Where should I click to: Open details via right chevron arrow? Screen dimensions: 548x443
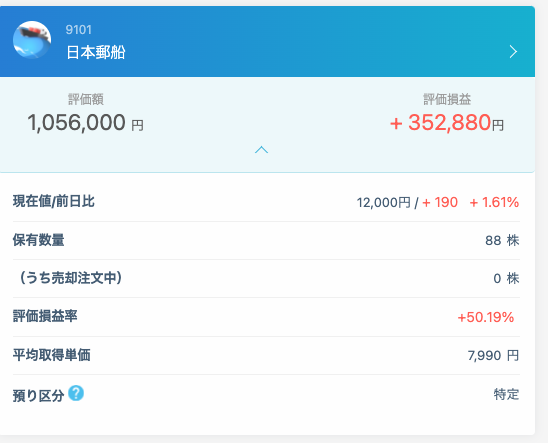[x=513, y=52]
